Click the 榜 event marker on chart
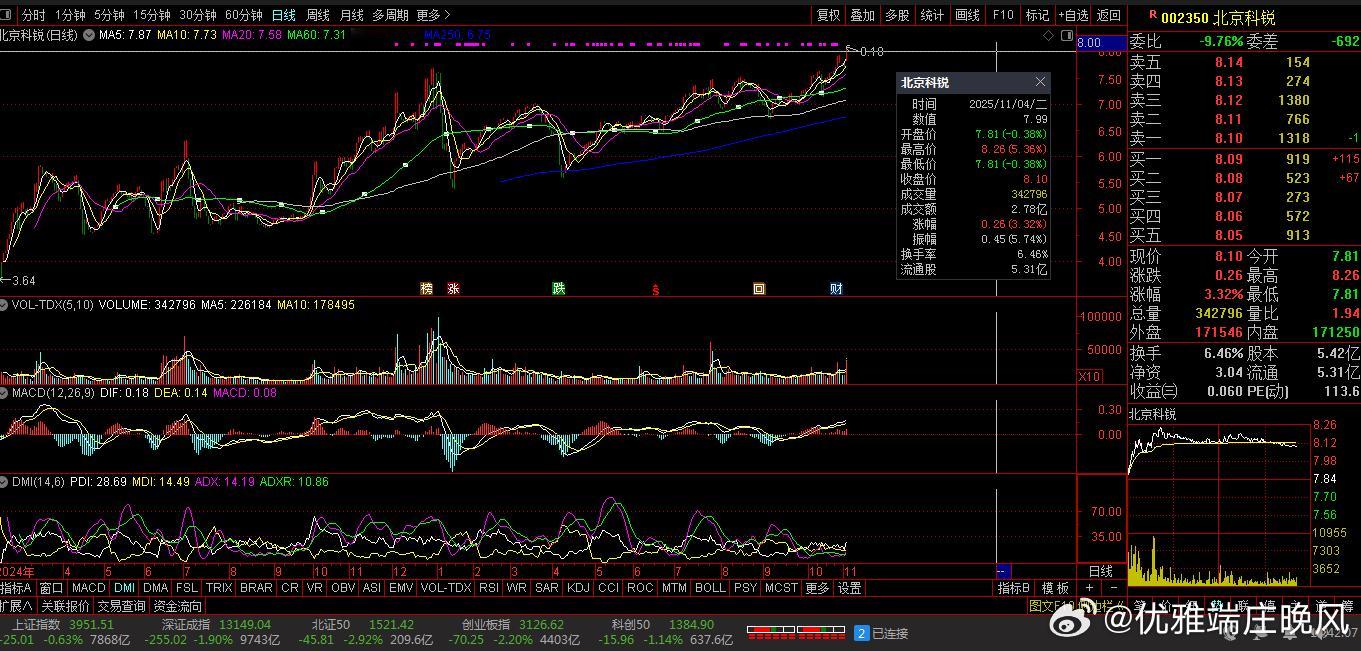Screen dimensions: 1361x651 click(x=427, y=289)
